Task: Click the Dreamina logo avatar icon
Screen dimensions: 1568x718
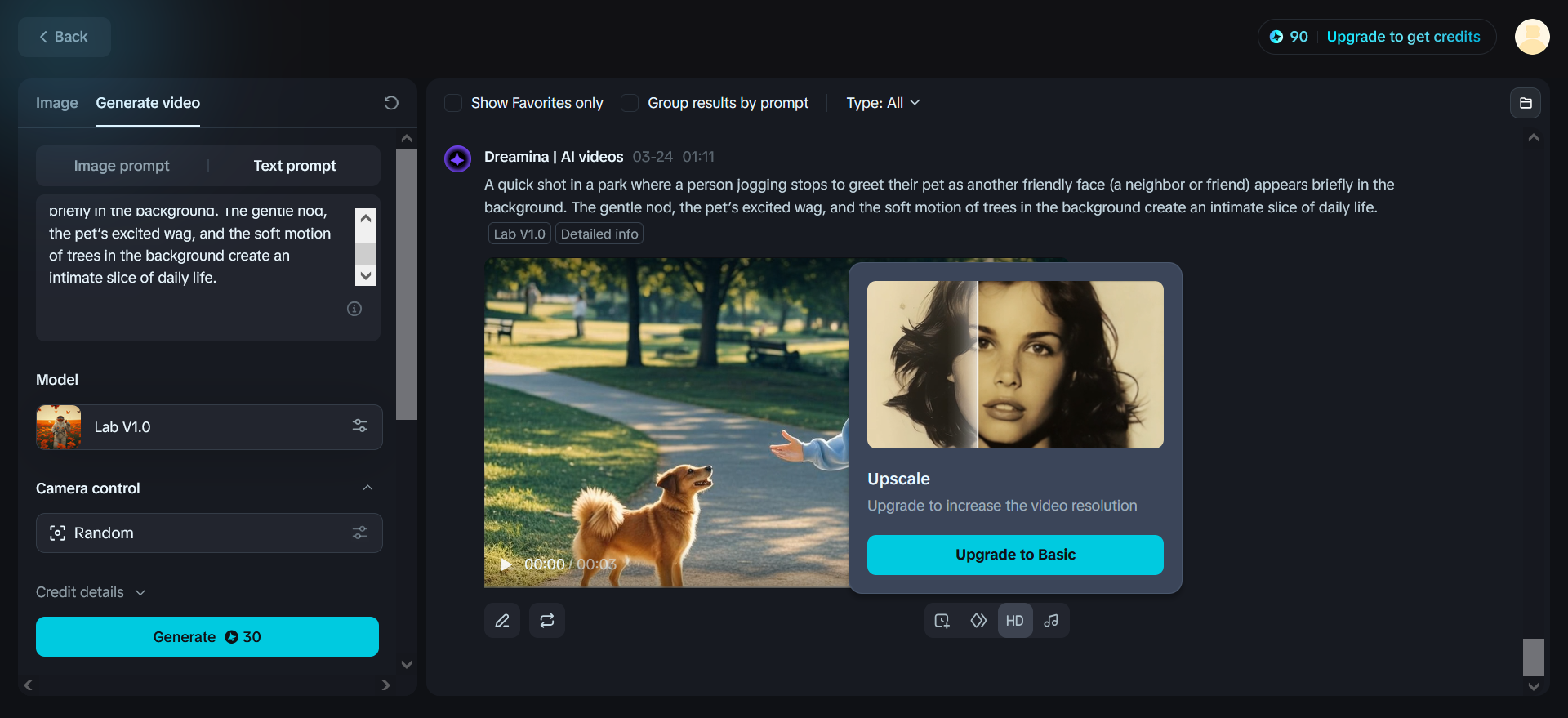Action: tap(457, 158)
